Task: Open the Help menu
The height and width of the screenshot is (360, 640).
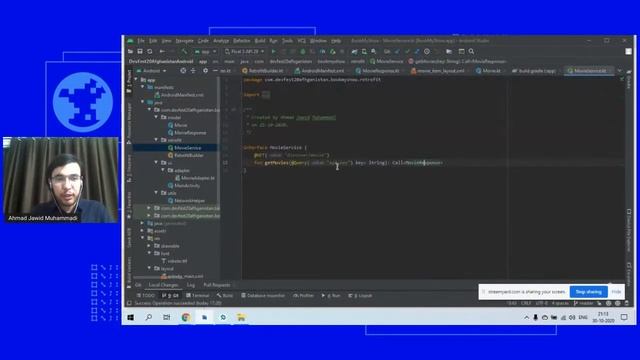Action: pyautogui.click(x=336, y=41)
